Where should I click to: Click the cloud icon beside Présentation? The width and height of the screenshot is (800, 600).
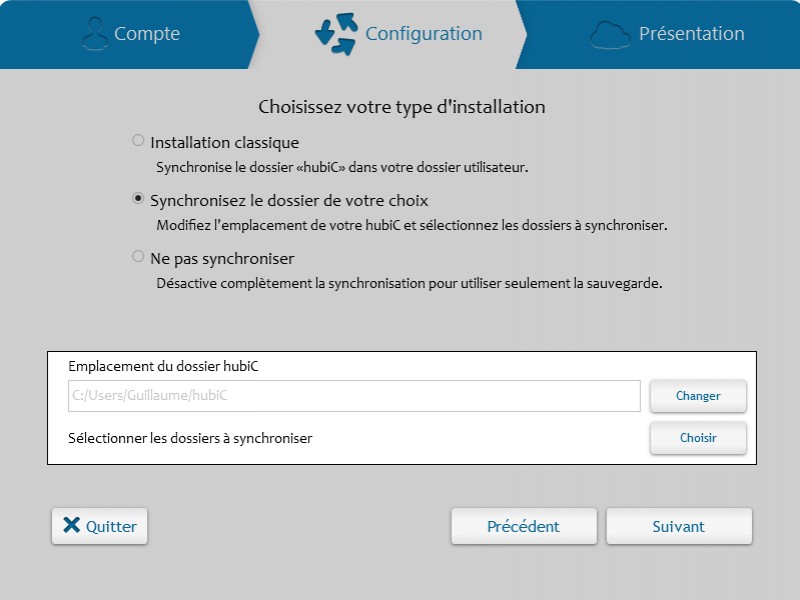[x=610, y=34]
